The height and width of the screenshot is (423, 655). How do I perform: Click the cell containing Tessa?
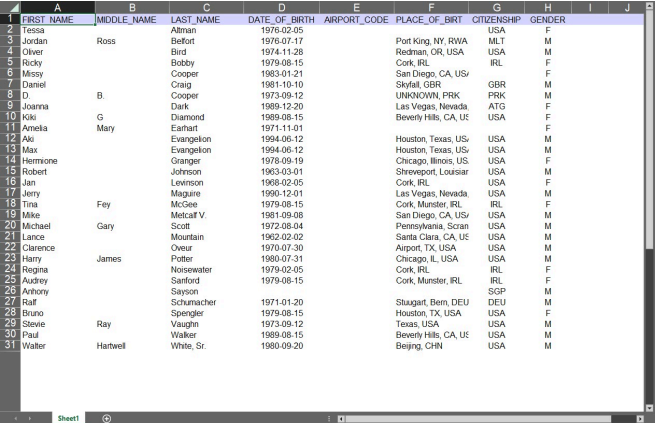click(58, 30)
